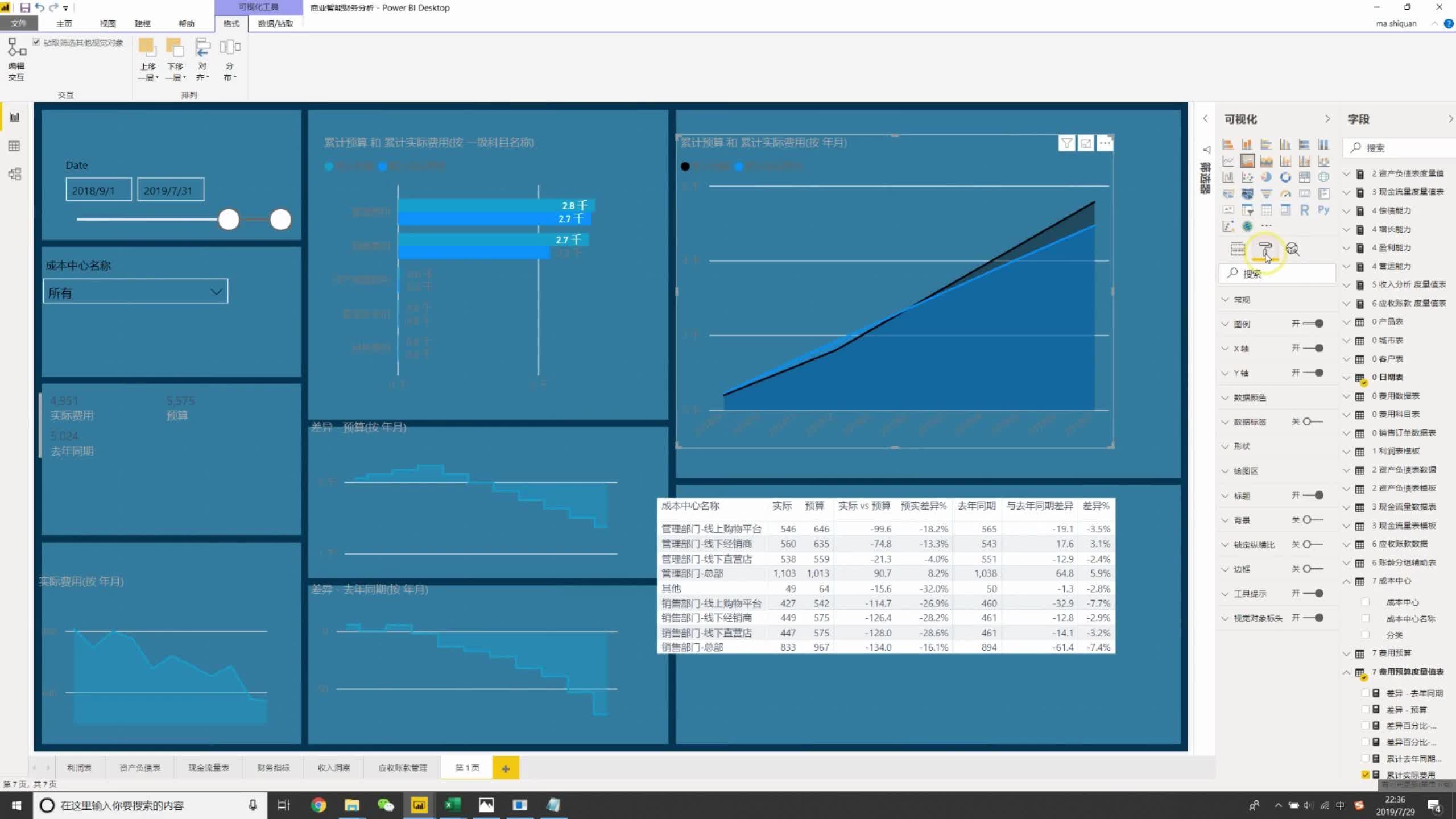Open the 文件 menu

19,23
